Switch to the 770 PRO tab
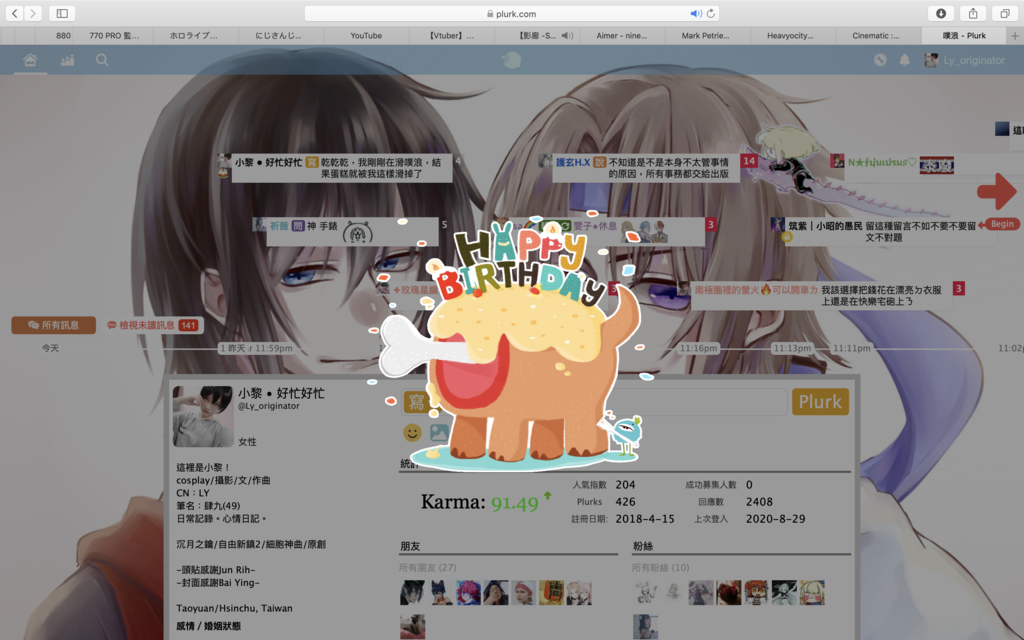The height and width of the screenshot is (640, 1024). coord(114,36)
